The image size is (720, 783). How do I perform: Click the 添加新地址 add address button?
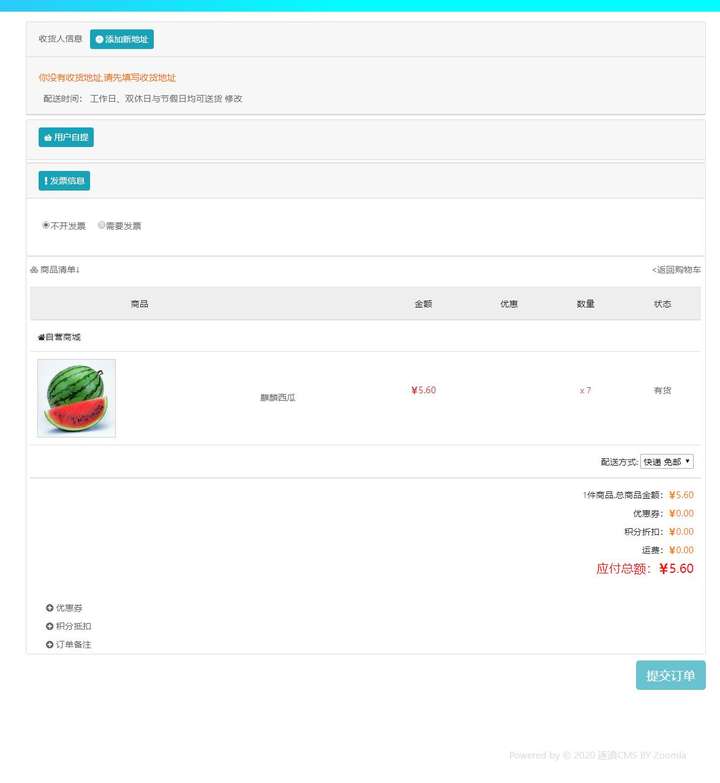coord(121,39)
